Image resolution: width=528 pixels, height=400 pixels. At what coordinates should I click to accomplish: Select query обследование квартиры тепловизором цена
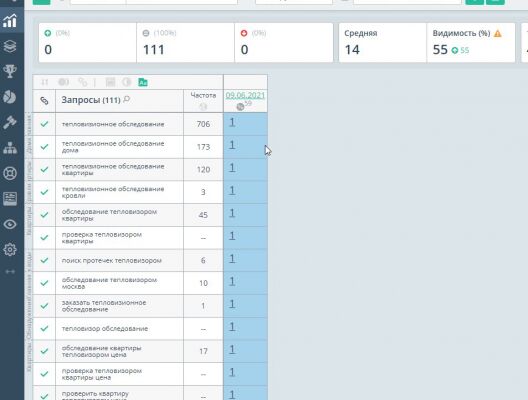[101, 351]
